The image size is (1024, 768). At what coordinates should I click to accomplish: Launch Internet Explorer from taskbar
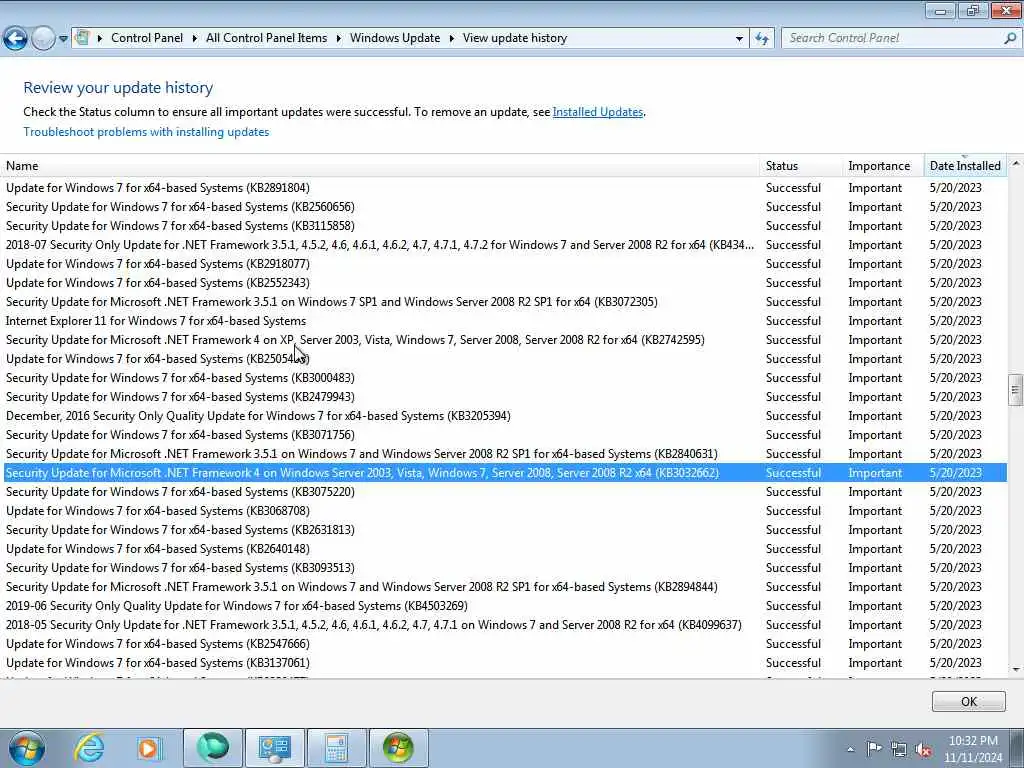coord(89,748)
